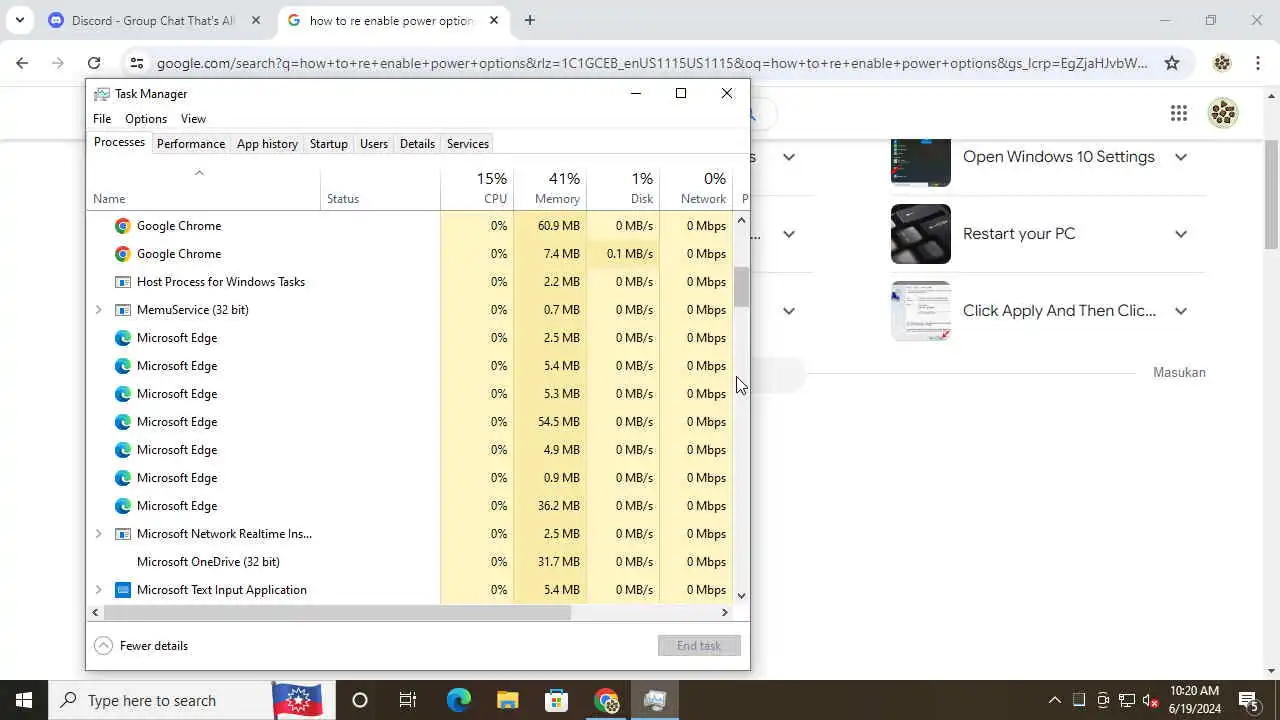Expand the Microsoft Text Input Application group
The height and width of the screenshot is (720, 1280).
(x=98, y=590)
